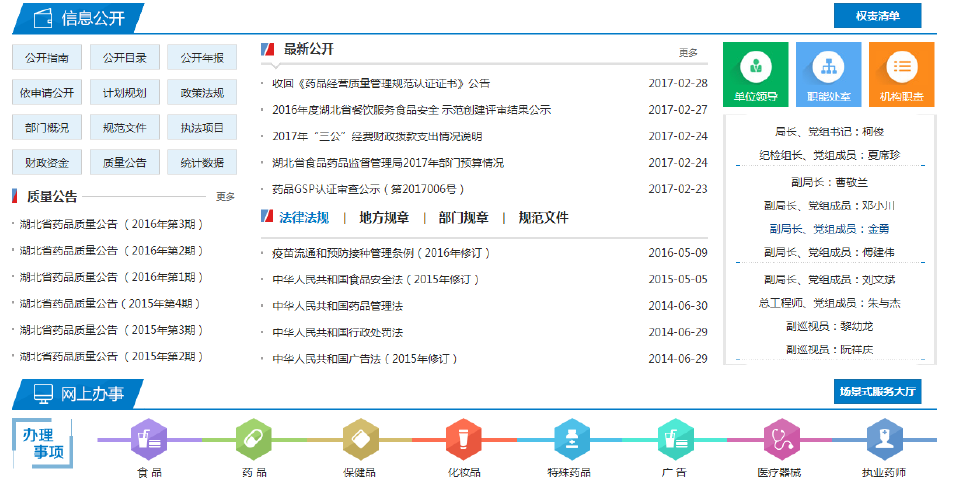Viewport: 959px width, 493px height.
Task: Open the 特殊药品 service icon
Action: (x=569, y=439)
